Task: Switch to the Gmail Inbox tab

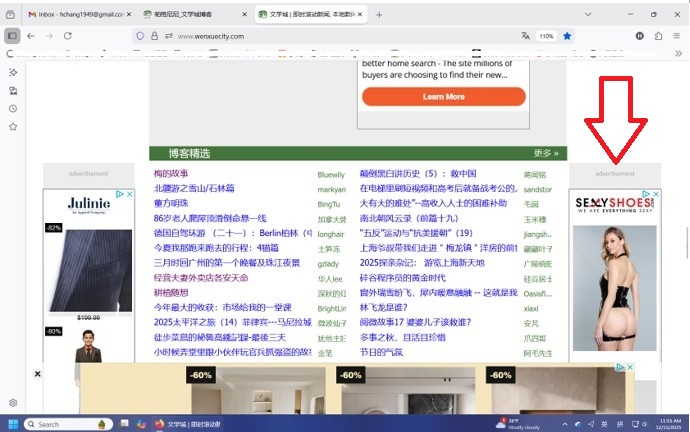Action: (75, 15)
